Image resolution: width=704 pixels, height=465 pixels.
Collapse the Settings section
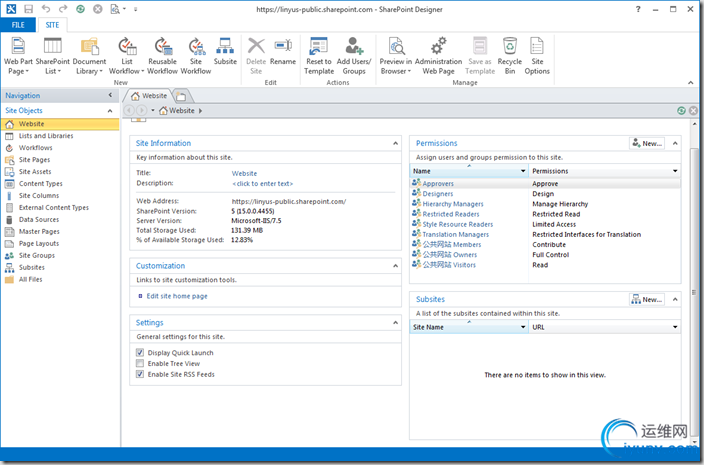[x=395, y=322]
